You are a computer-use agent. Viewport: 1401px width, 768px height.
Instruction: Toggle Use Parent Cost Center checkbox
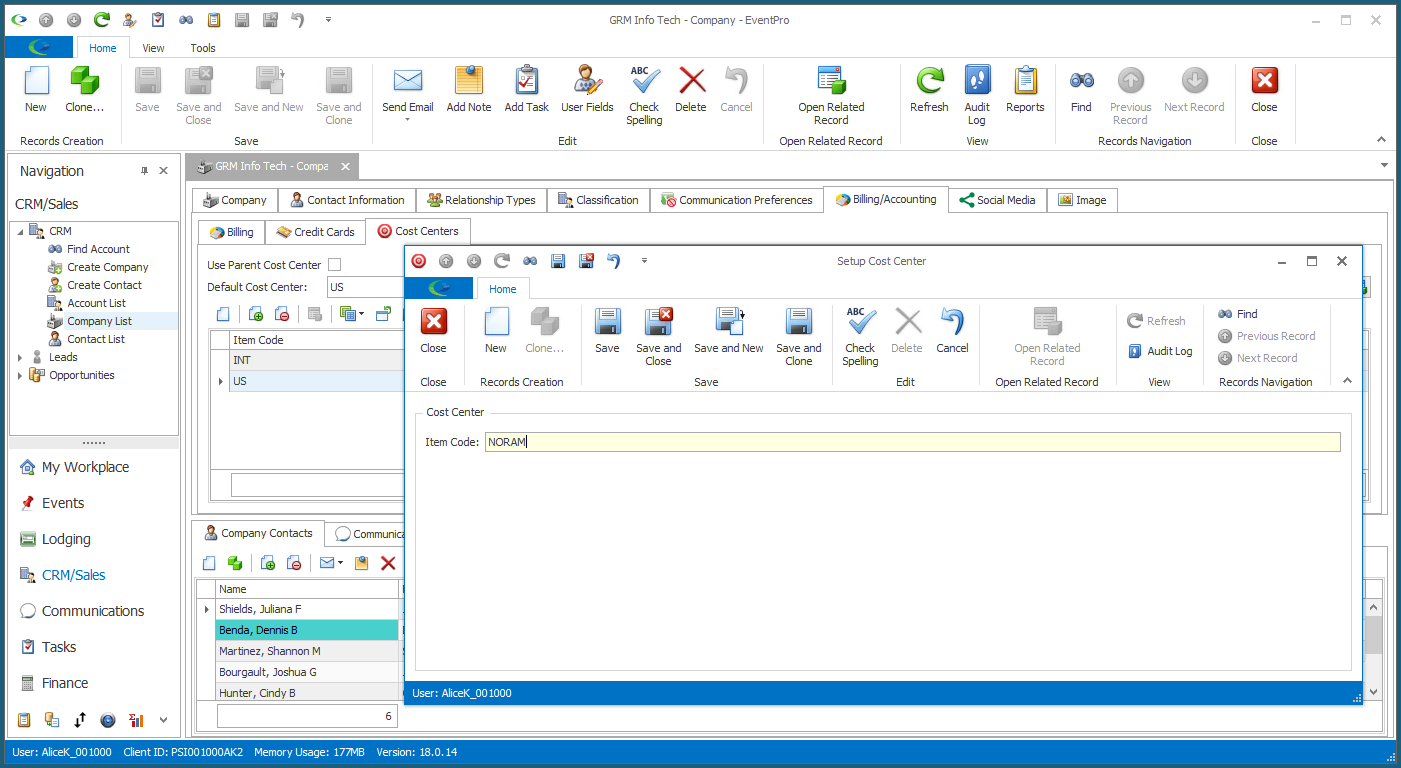click(334, 265)
